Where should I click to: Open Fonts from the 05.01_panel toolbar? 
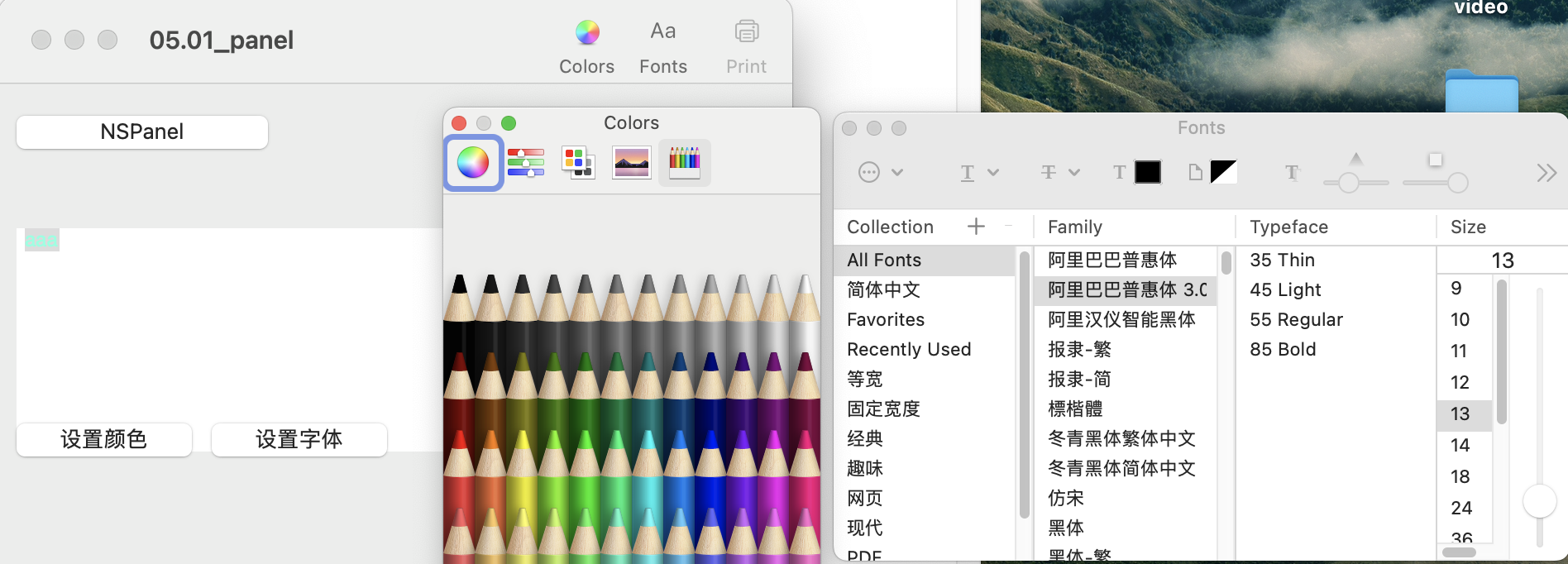663,47
